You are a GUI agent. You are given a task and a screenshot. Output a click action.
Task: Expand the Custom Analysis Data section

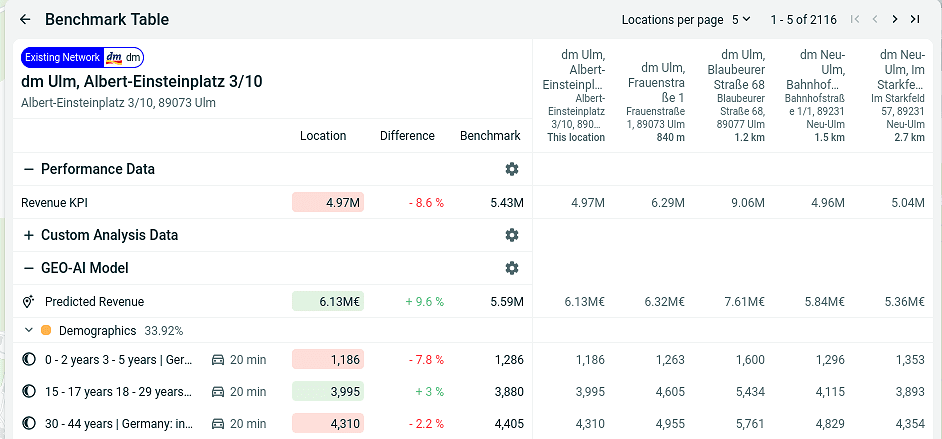28,235
